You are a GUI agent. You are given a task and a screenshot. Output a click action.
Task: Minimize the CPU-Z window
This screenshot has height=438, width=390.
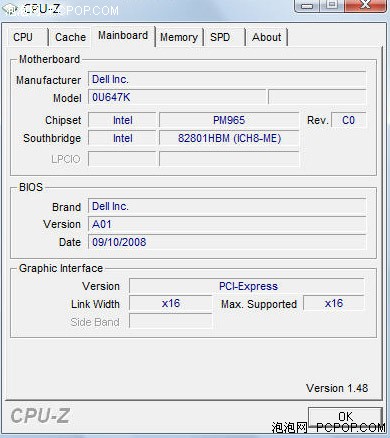coord(307,5)
